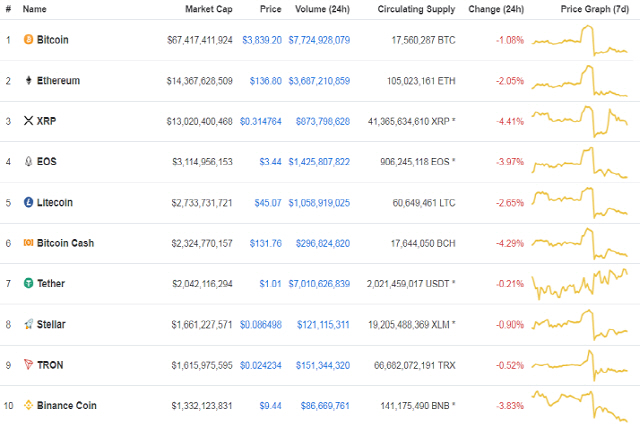Click the XRP logo icon
This screenshot has width=640, height=425.
coord(28,121)
